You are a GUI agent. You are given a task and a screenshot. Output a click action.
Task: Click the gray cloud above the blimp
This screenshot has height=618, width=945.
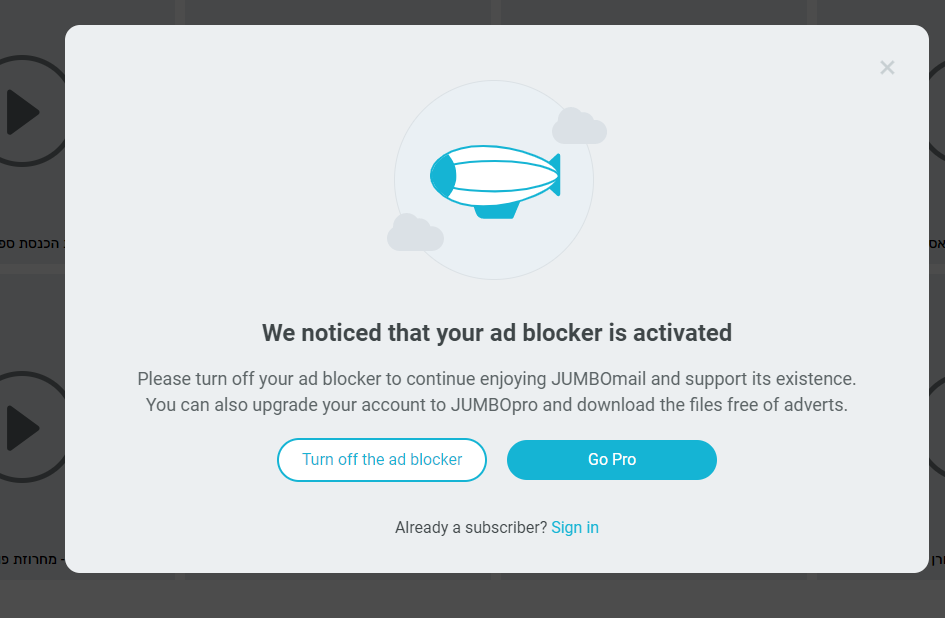[x=579, y=126]
